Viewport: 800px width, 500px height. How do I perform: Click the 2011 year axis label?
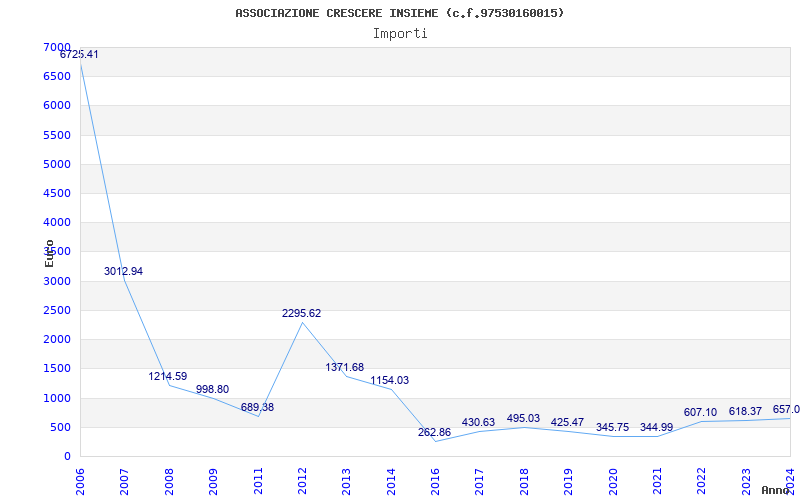[x=258, y=481]
